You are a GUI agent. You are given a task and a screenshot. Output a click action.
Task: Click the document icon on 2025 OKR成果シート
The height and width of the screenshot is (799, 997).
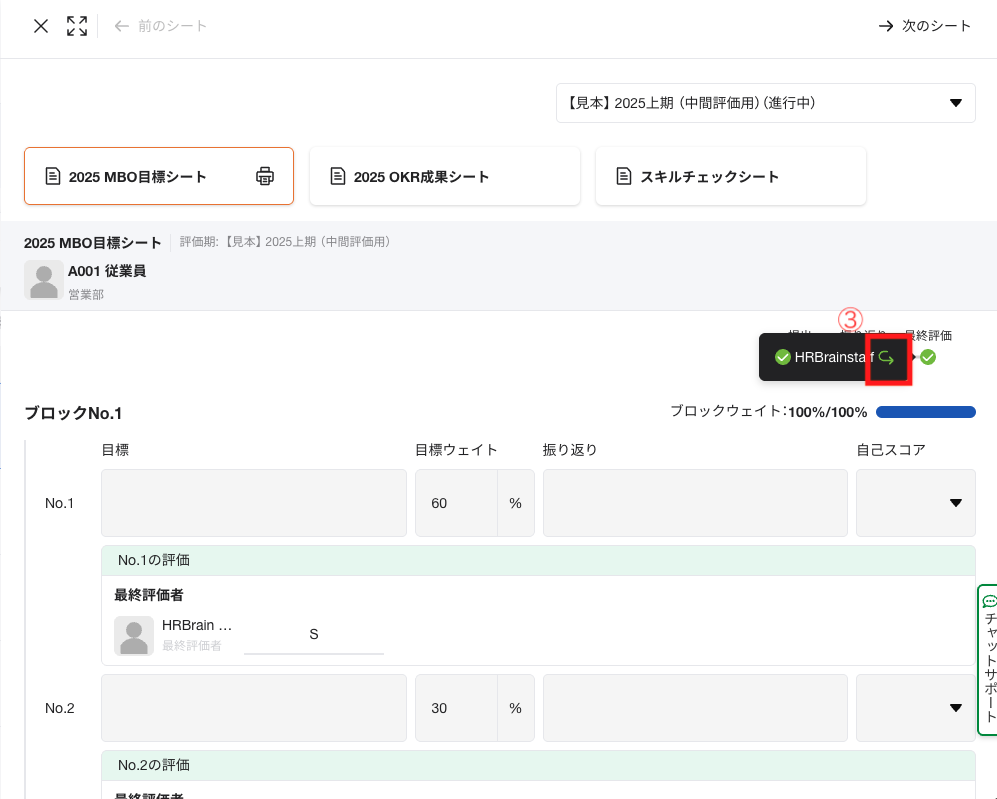click(338, 175)
